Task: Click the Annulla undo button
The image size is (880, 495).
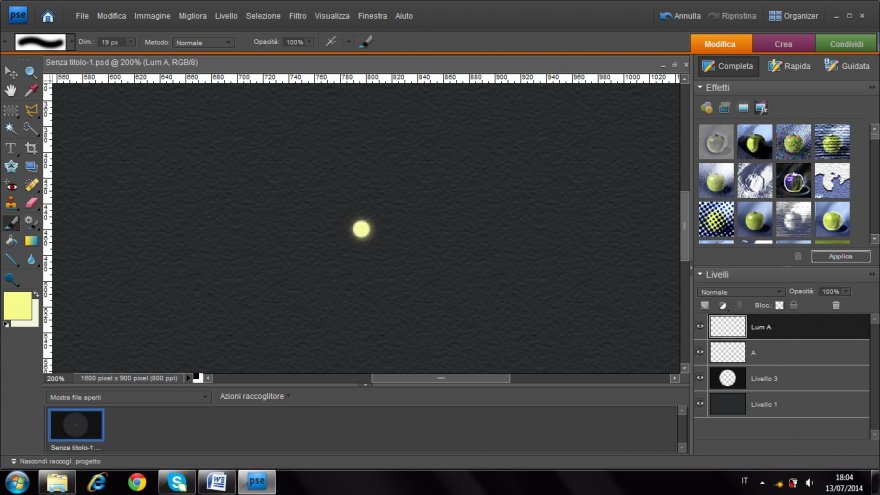Action: click(x=680, y=16)
